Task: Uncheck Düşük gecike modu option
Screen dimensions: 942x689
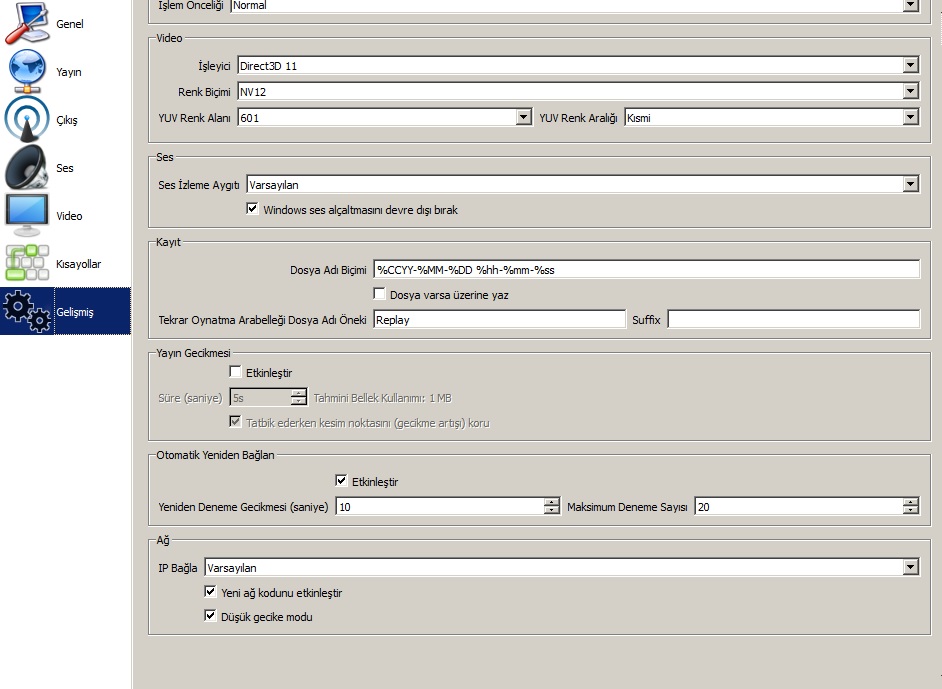Action: click(210, 616)
